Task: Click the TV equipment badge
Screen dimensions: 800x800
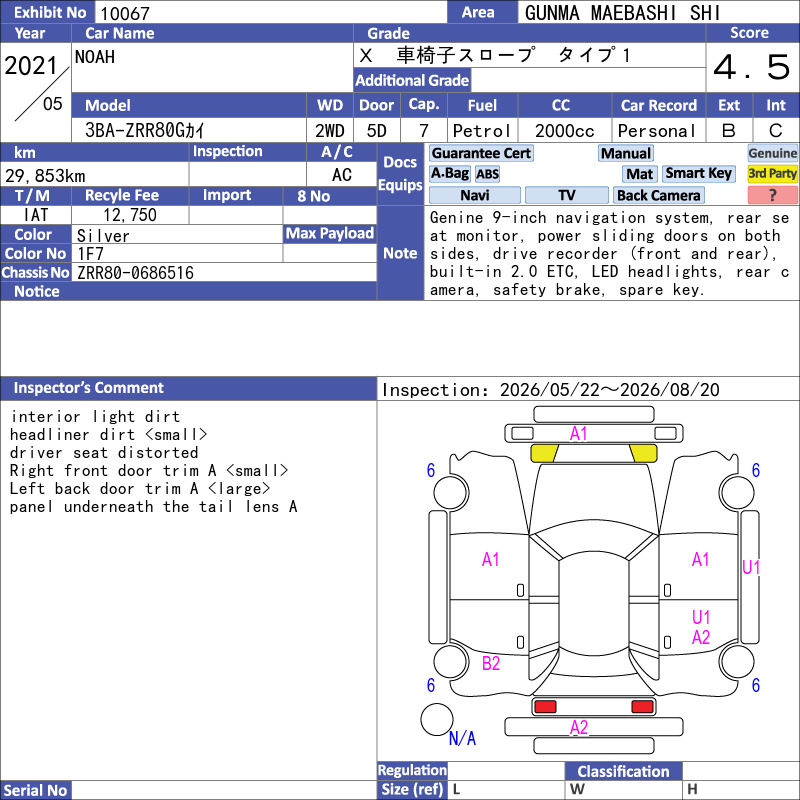Action: pos(566,195)
